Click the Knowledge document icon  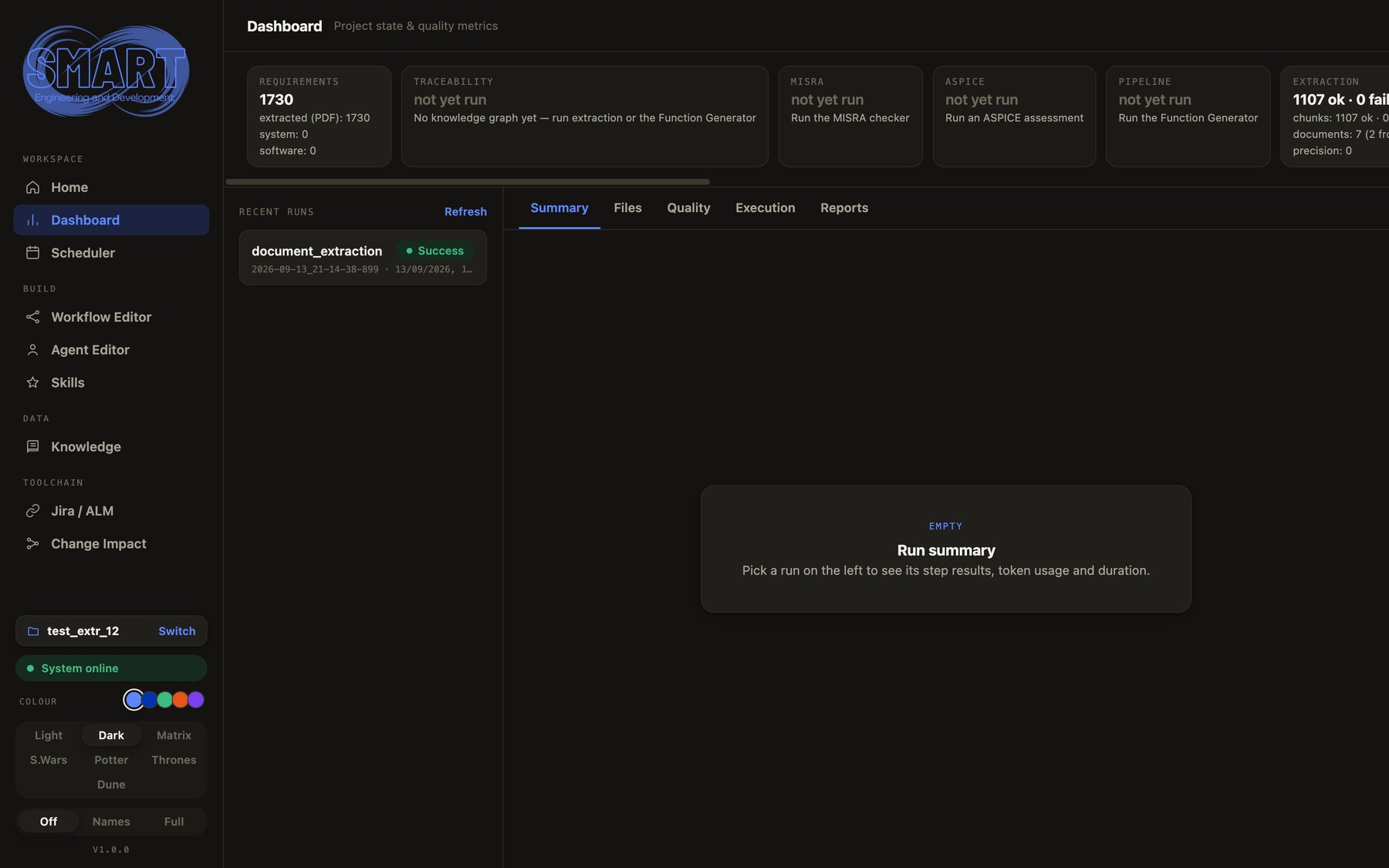[x=32, y=447]
